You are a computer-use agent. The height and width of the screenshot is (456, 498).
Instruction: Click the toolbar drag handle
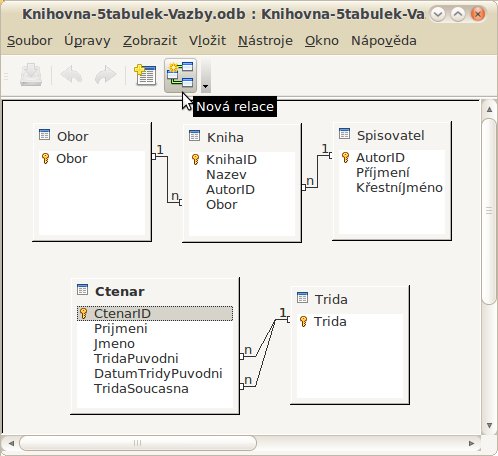6,76
